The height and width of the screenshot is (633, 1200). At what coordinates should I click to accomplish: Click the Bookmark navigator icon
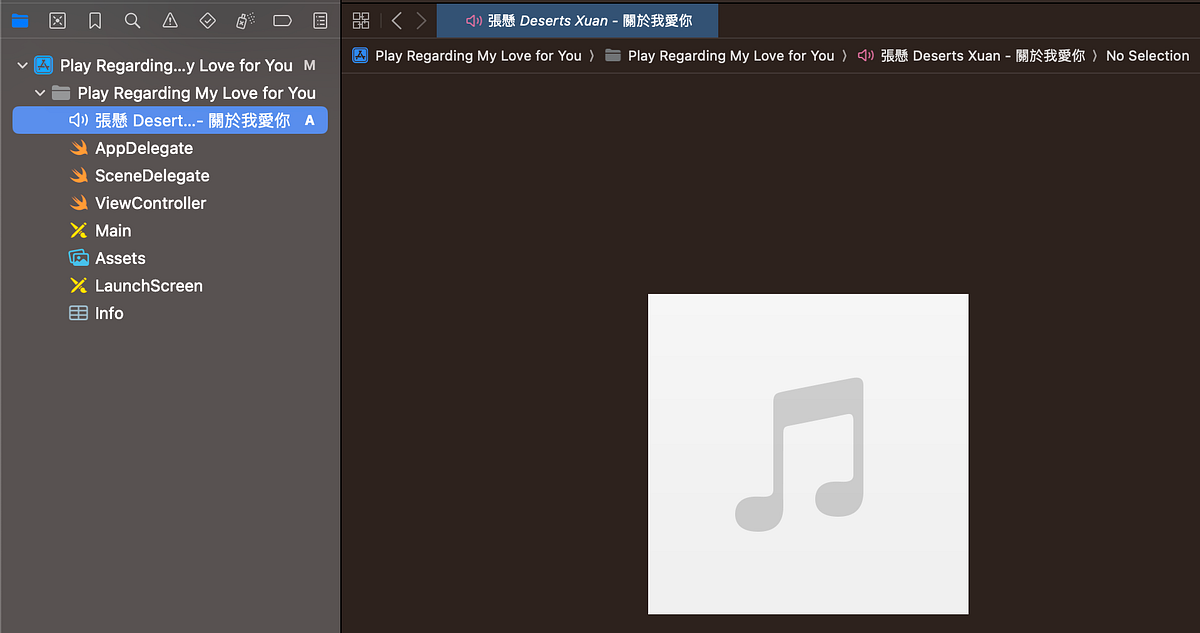(x=95, y=20)
